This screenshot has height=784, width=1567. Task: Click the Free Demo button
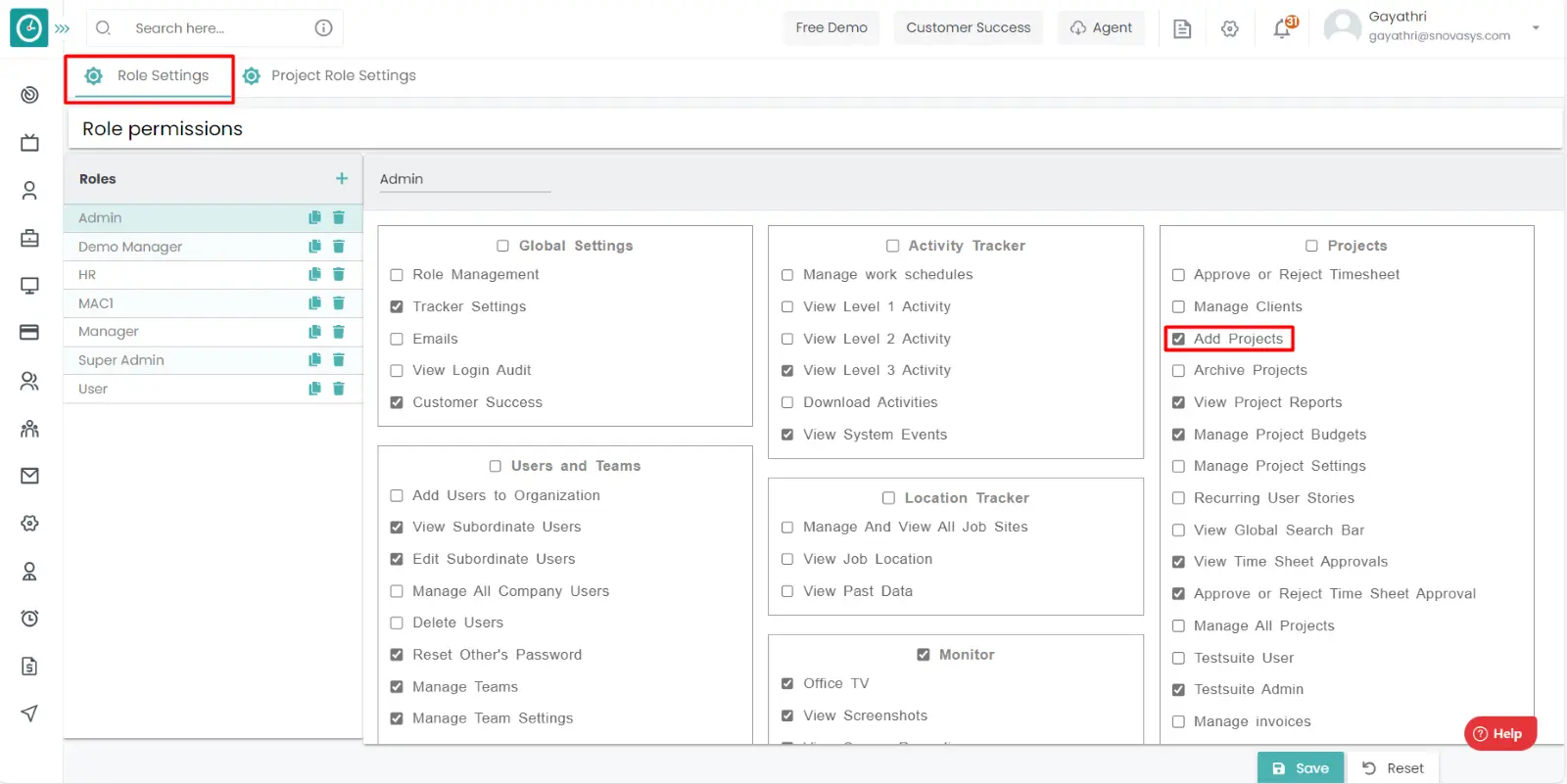coord(831,27)
